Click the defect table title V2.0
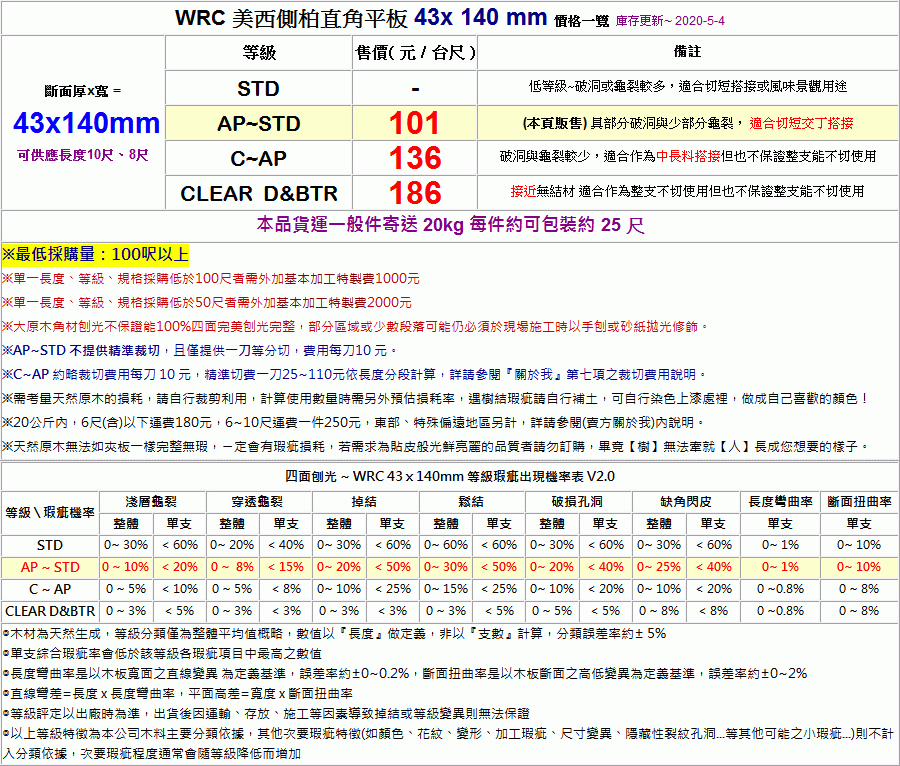900x766 pixels. coord(450,476)
